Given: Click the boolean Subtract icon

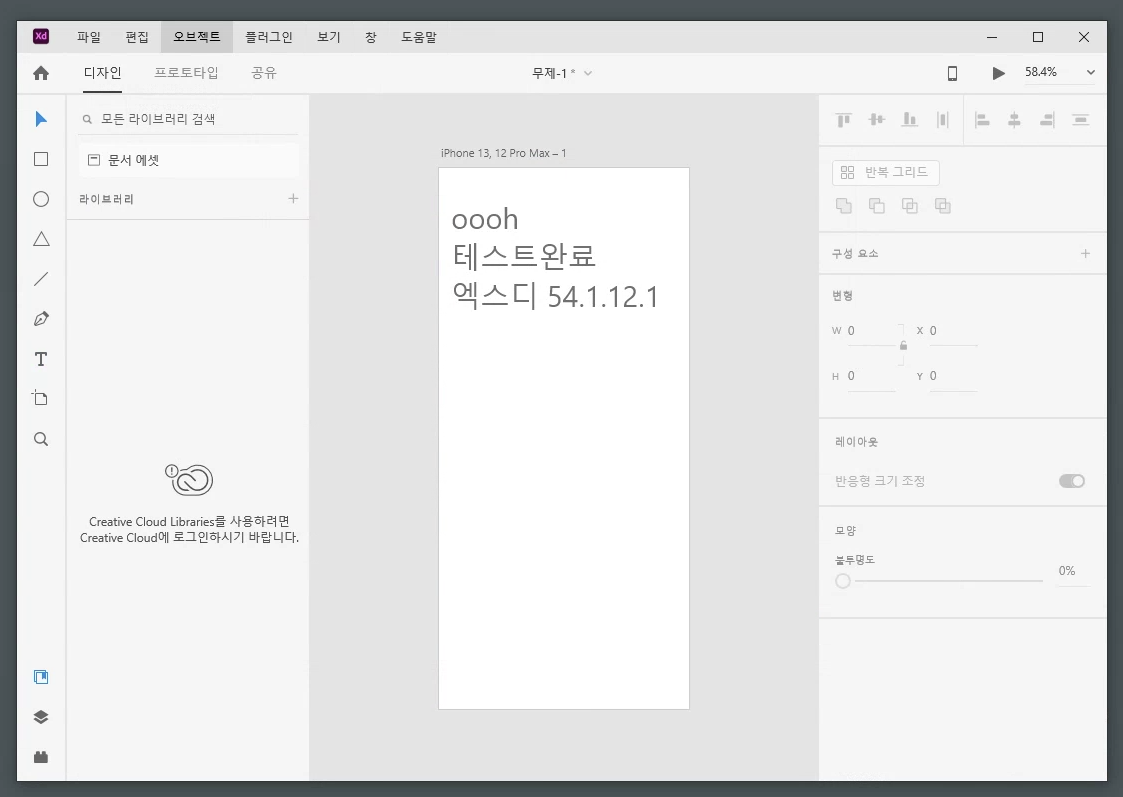Looking at the screenshot, I should (x=877, y=206).
